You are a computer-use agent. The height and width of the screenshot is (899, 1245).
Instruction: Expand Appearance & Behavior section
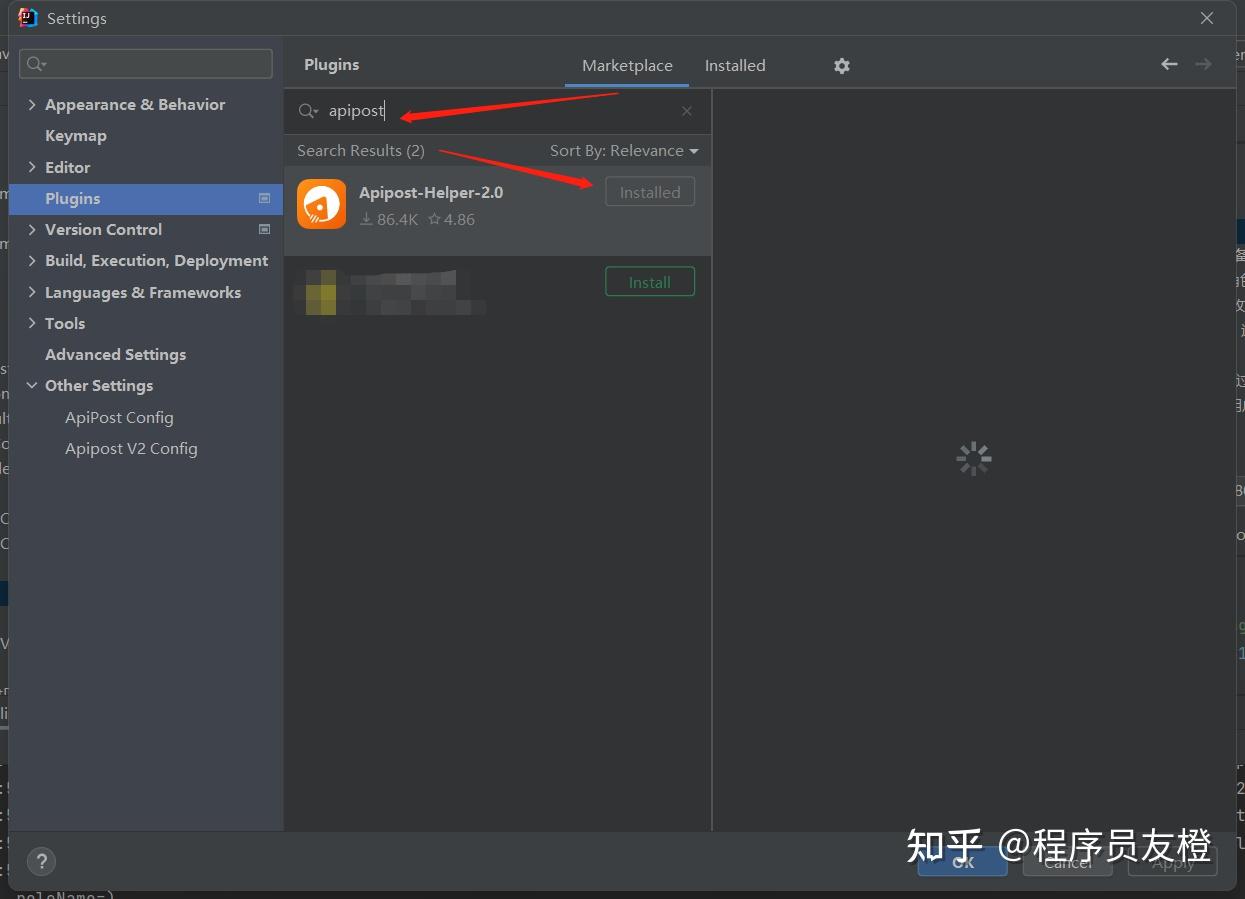coord(32,105)
